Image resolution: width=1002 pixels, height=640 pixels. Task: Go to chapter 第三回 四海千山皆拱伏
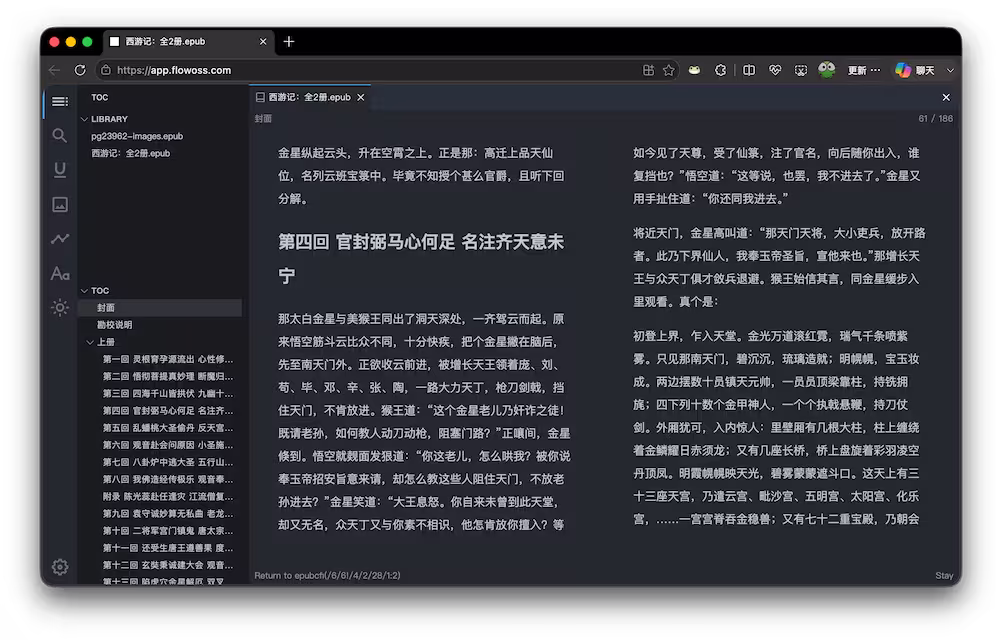click(x=168, y=393)
